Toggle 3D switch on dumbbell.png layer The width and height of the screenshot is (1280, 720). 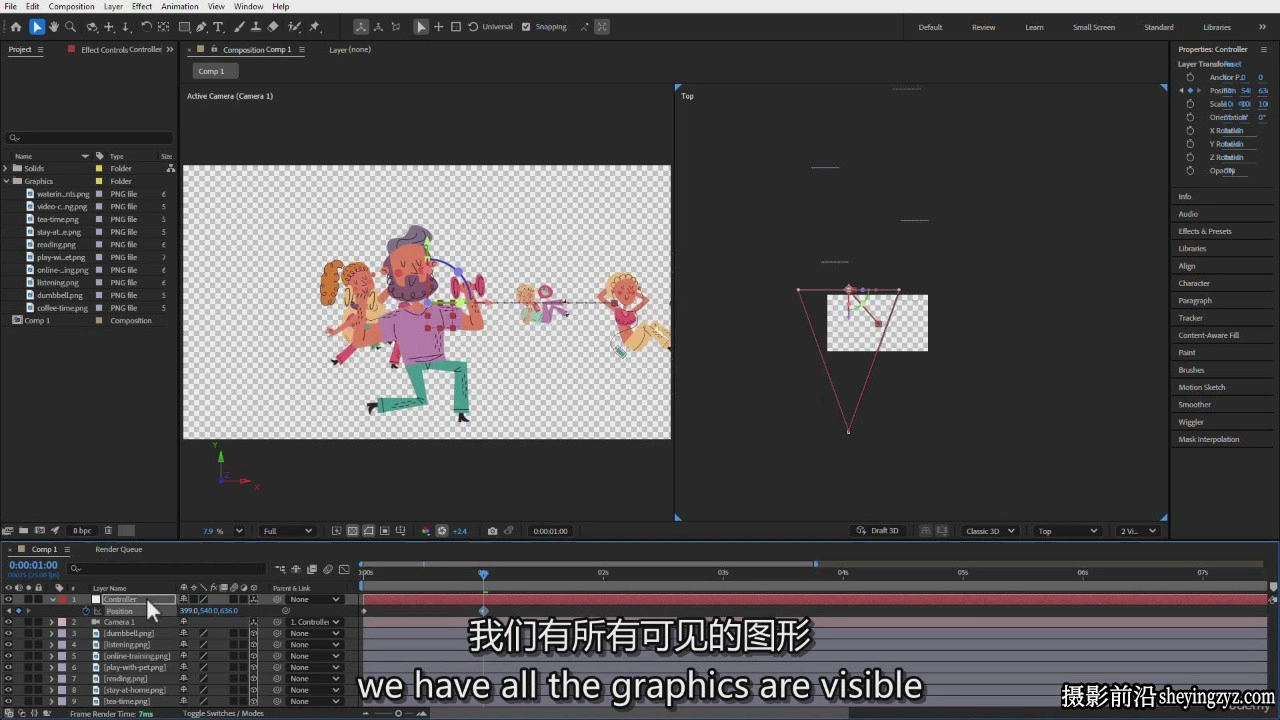(253, 633)
